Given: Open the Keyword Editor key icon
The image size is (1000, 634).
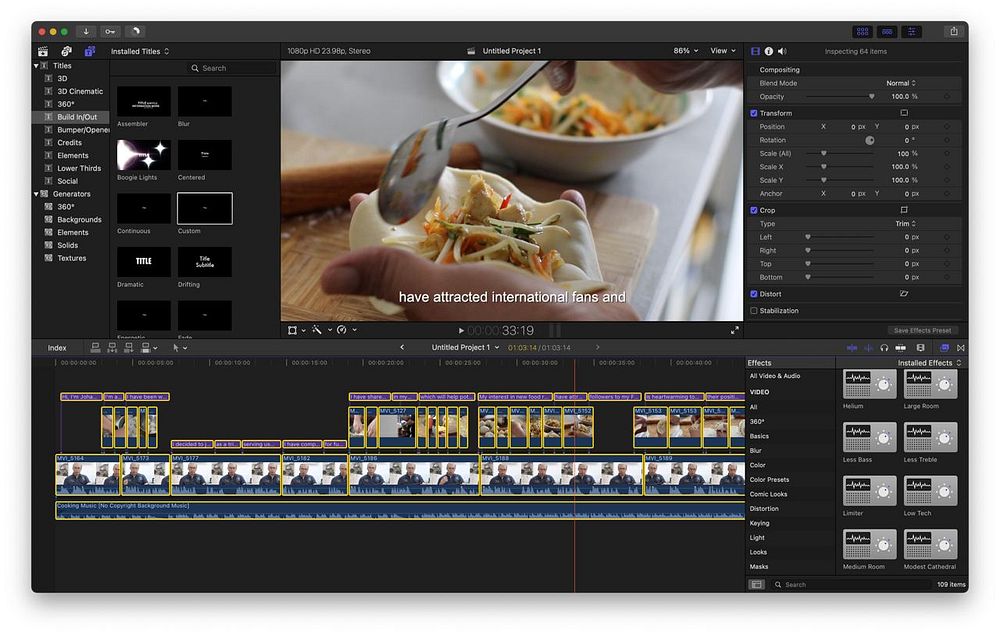Looking at the screenshot, I should [110, 32].
